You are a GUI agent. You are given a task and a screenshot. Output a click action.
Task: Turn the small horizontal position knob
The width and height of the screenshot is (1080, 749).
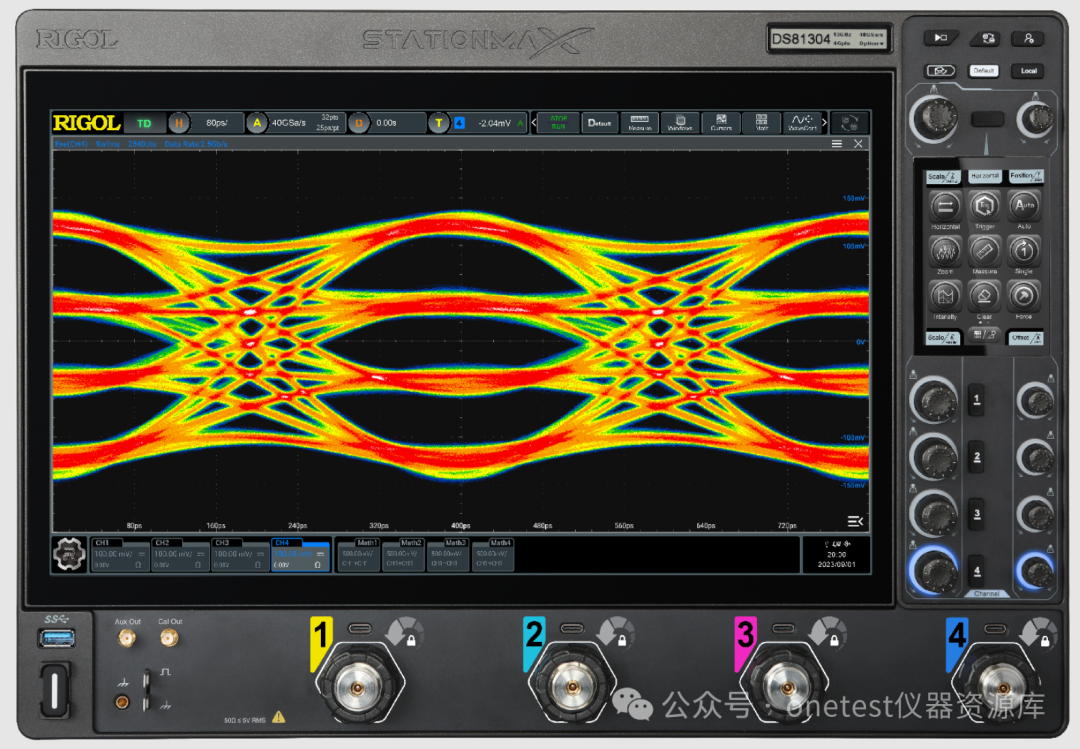tap(1036, 118)
